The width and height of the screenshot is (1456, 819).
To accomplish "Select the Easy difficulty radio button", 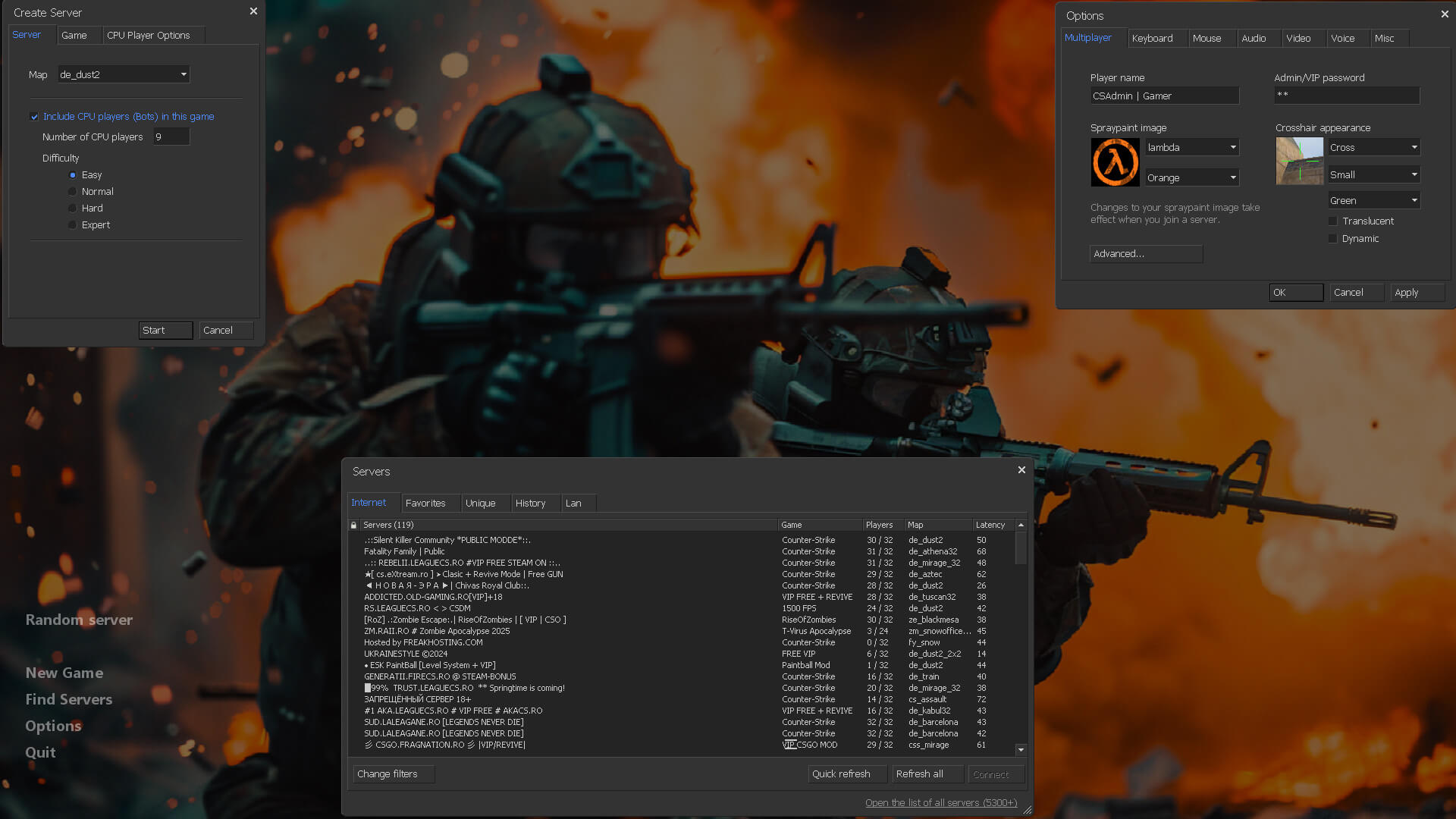I will pos(73,175).
